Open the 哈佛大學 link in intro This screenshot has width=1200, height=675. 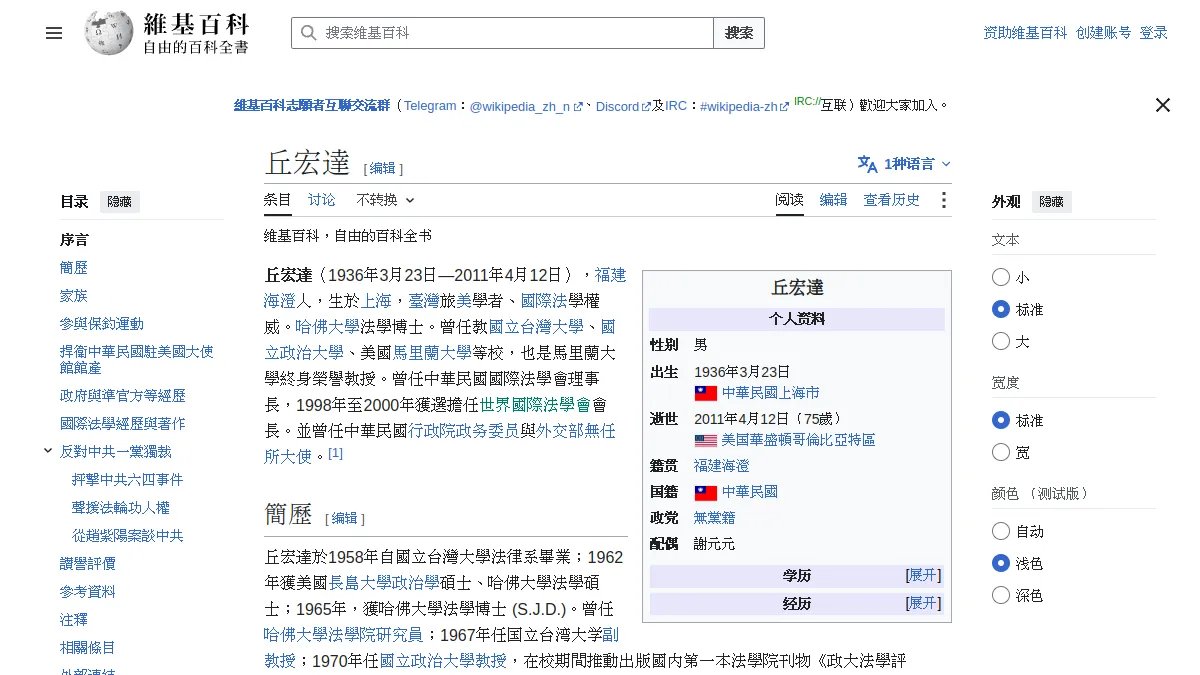click(x=328, y=326)
